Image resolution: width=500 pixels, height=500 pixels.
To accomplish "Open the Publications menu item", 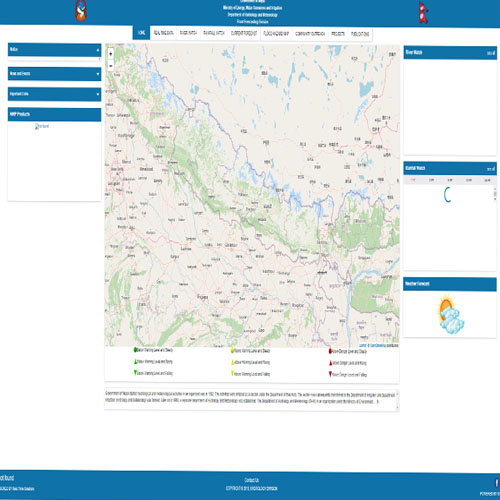I will (x=360, y=34).
